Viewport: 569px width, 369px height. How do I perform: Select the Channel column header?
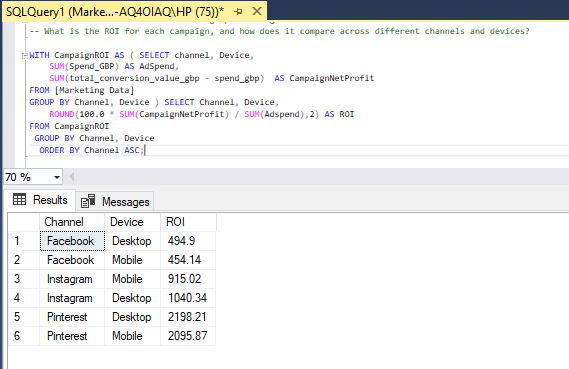72,222
